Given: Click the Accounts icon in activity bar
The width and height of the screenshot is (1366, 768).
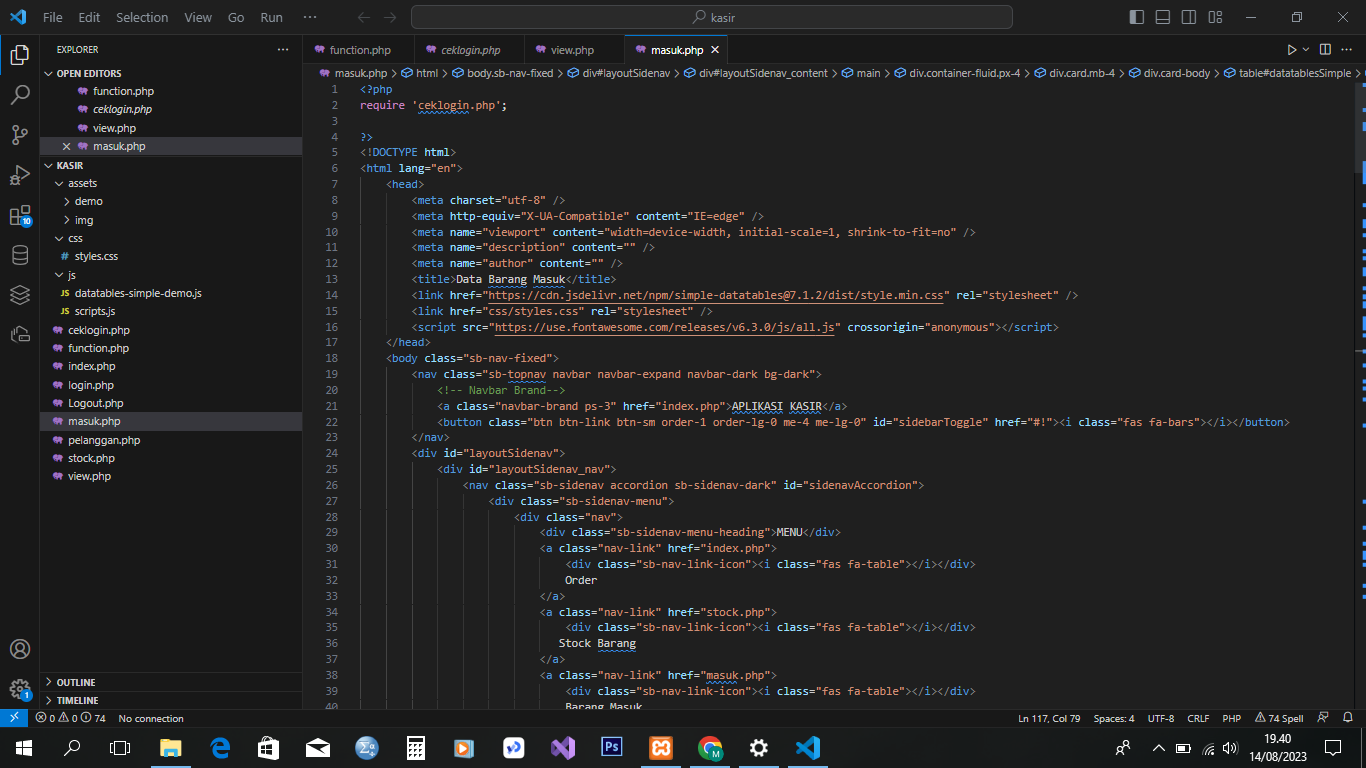Looking at the screenshot, I should [19, 649].
